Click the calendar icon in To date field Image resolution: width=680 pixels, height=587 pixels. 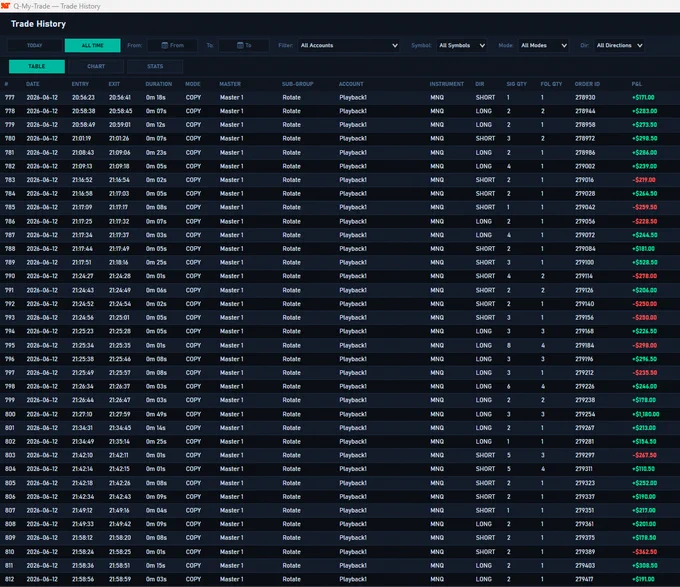pyautogui.click(x=240, y=45)
